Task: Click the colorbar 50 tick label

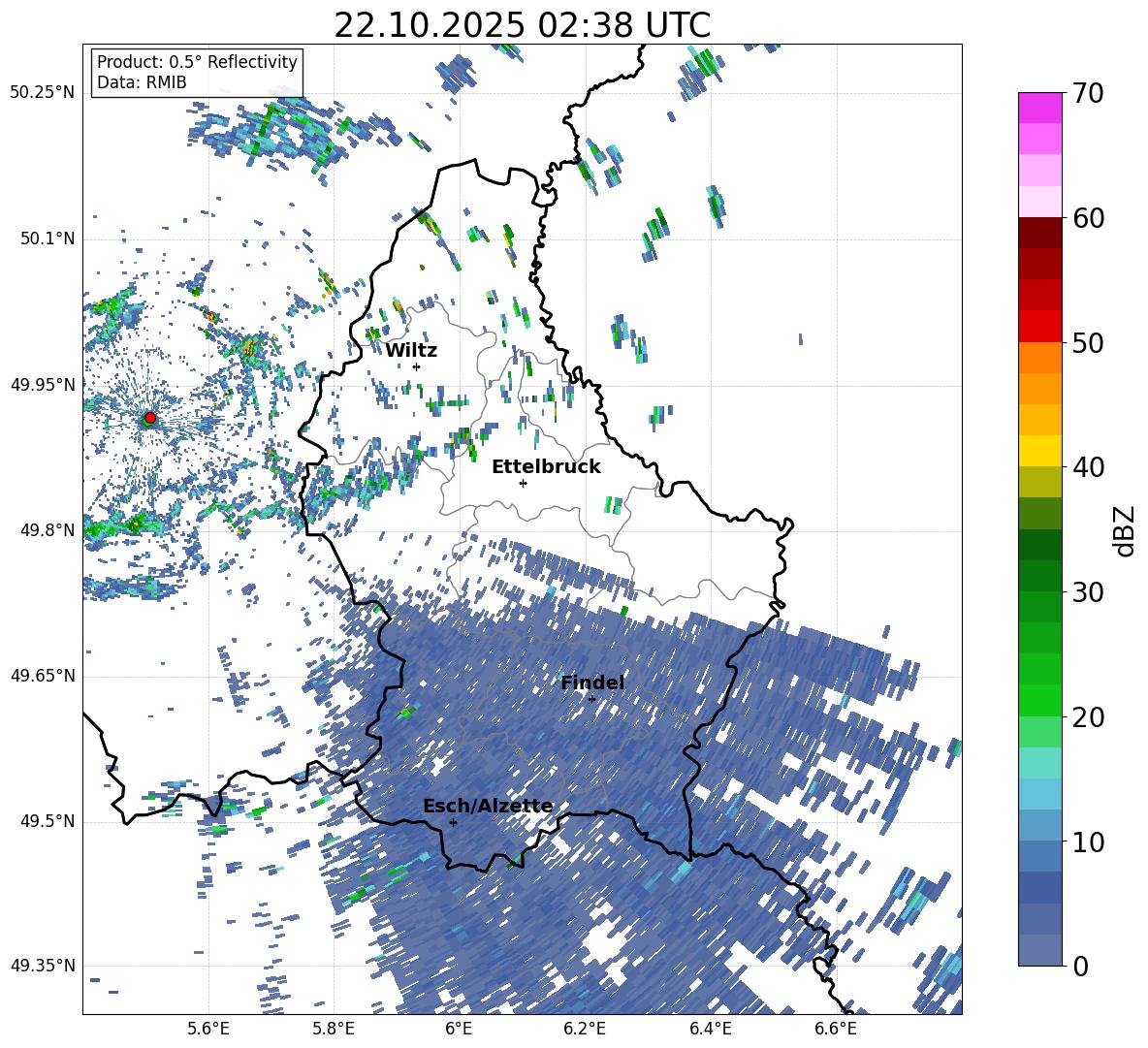Action: pos(1088,342)
